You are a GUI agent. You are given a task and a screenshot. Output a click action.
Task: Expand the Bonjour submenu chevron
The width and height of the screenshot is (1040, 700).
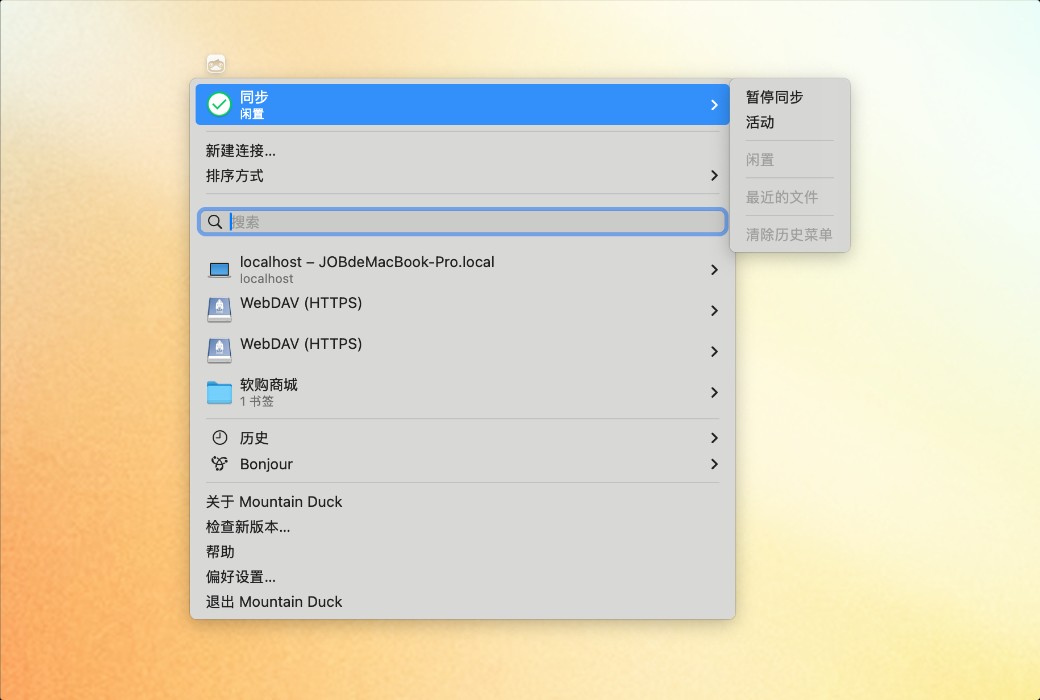(x=714, y=463)
